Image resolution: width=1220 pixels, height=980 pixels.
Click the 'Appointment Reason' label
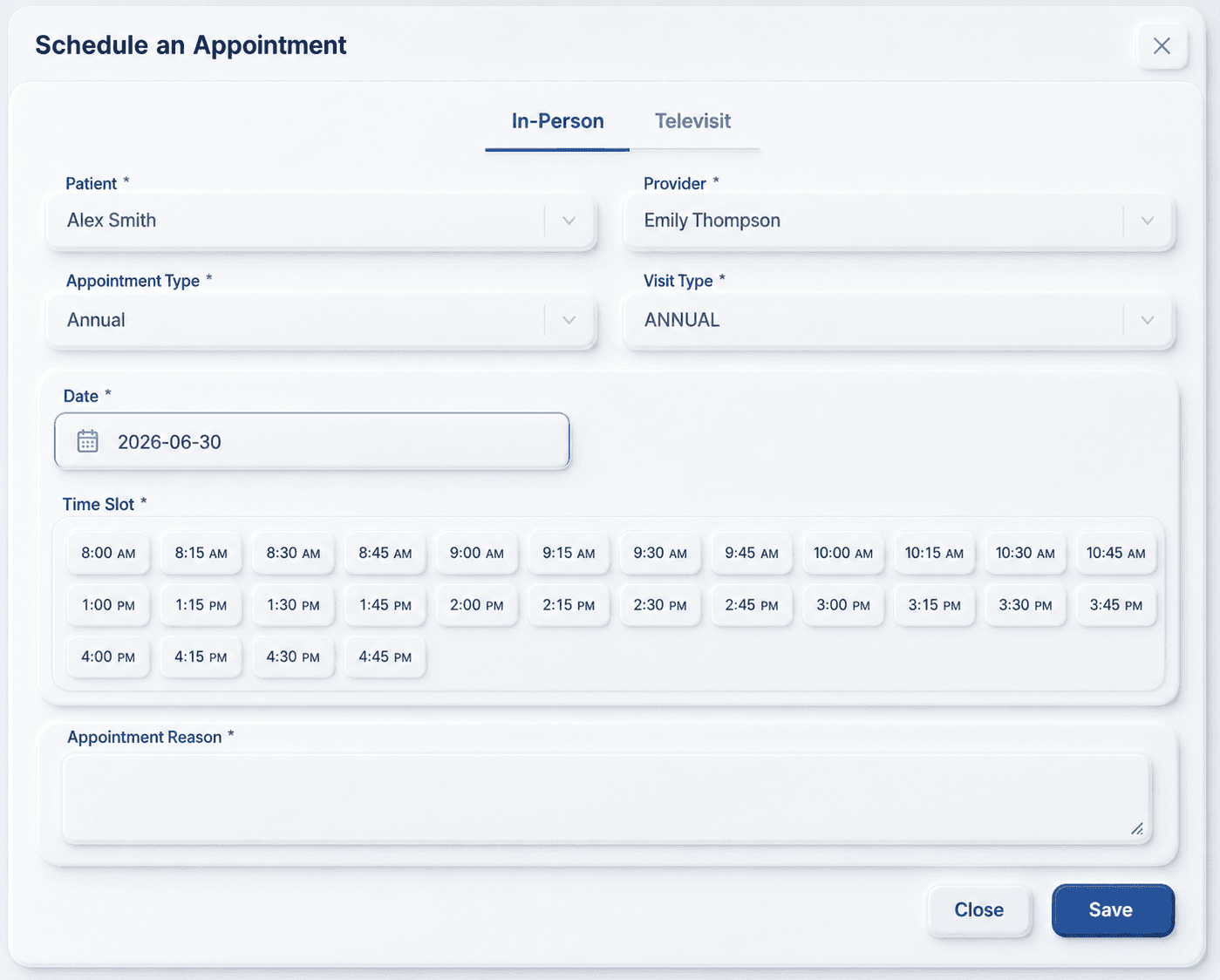(145, 737)
